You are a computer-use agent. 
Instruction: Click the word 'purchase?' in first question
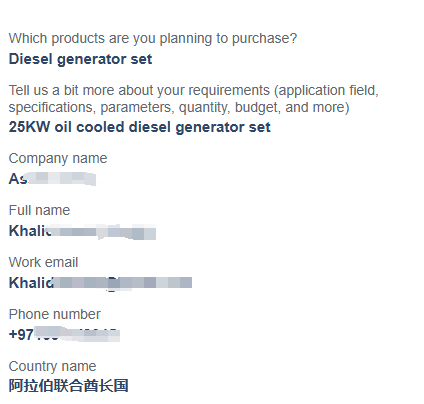tap(264, 39)
